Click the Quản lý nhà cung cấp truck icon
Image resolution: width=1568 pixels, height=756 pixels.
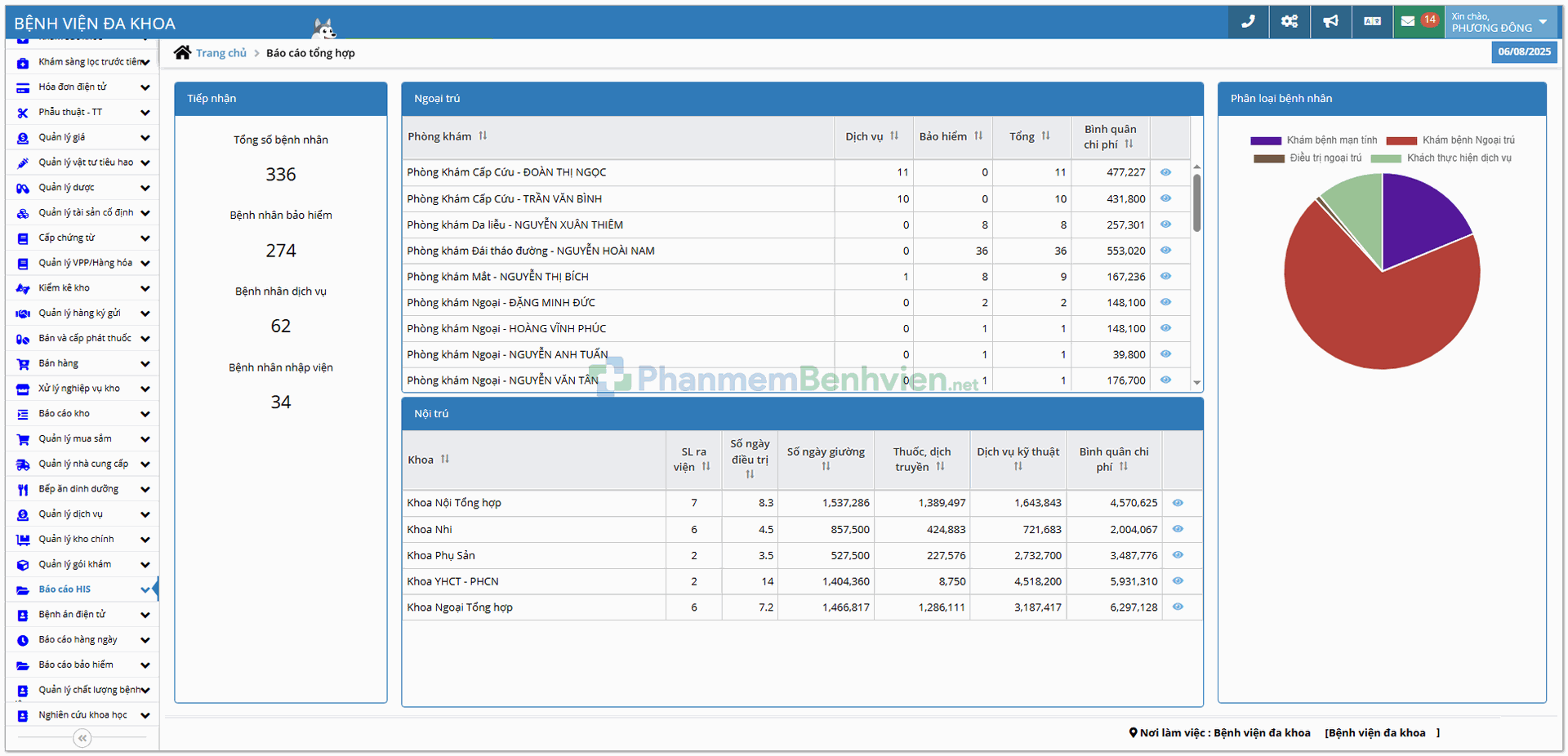[23, 465]
